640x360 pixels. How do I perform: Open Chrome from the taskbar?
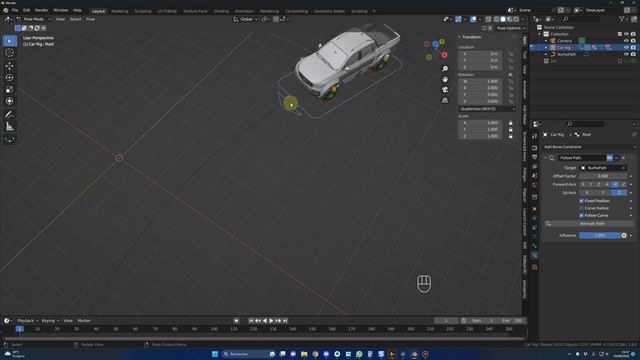tap(315, 354)
